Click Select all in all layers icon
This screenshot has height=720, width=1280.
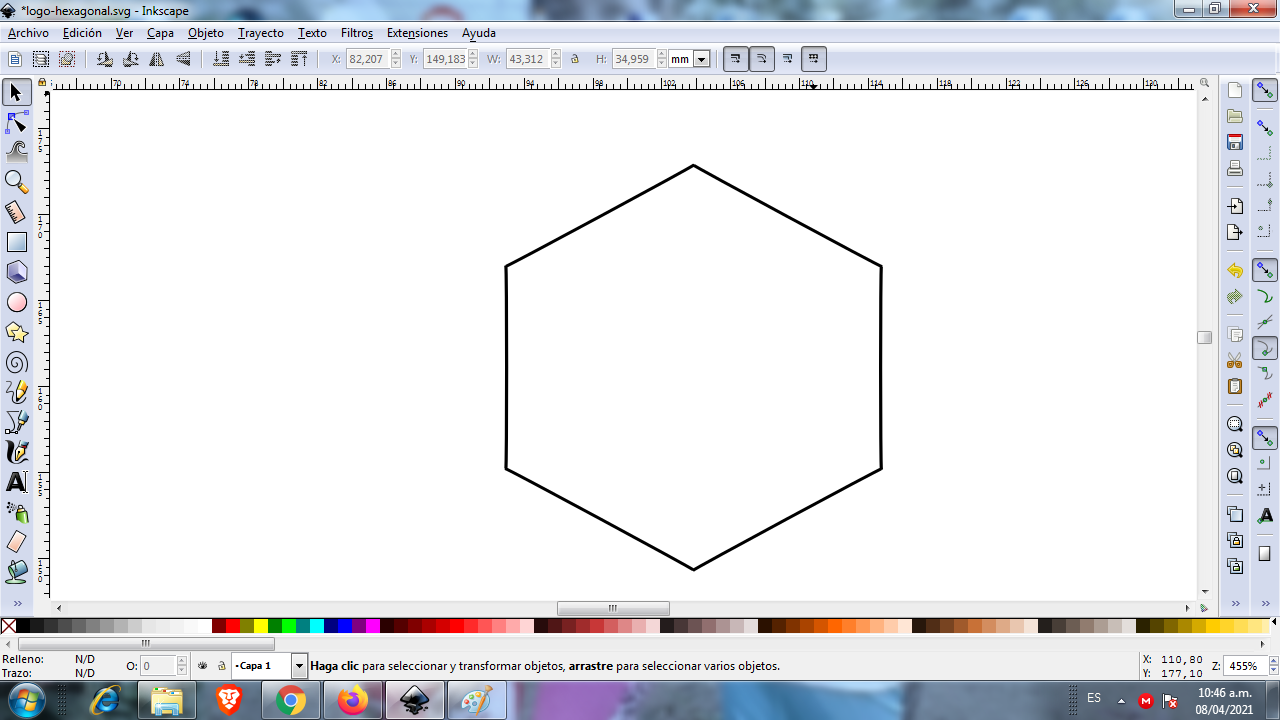[41, 59]
